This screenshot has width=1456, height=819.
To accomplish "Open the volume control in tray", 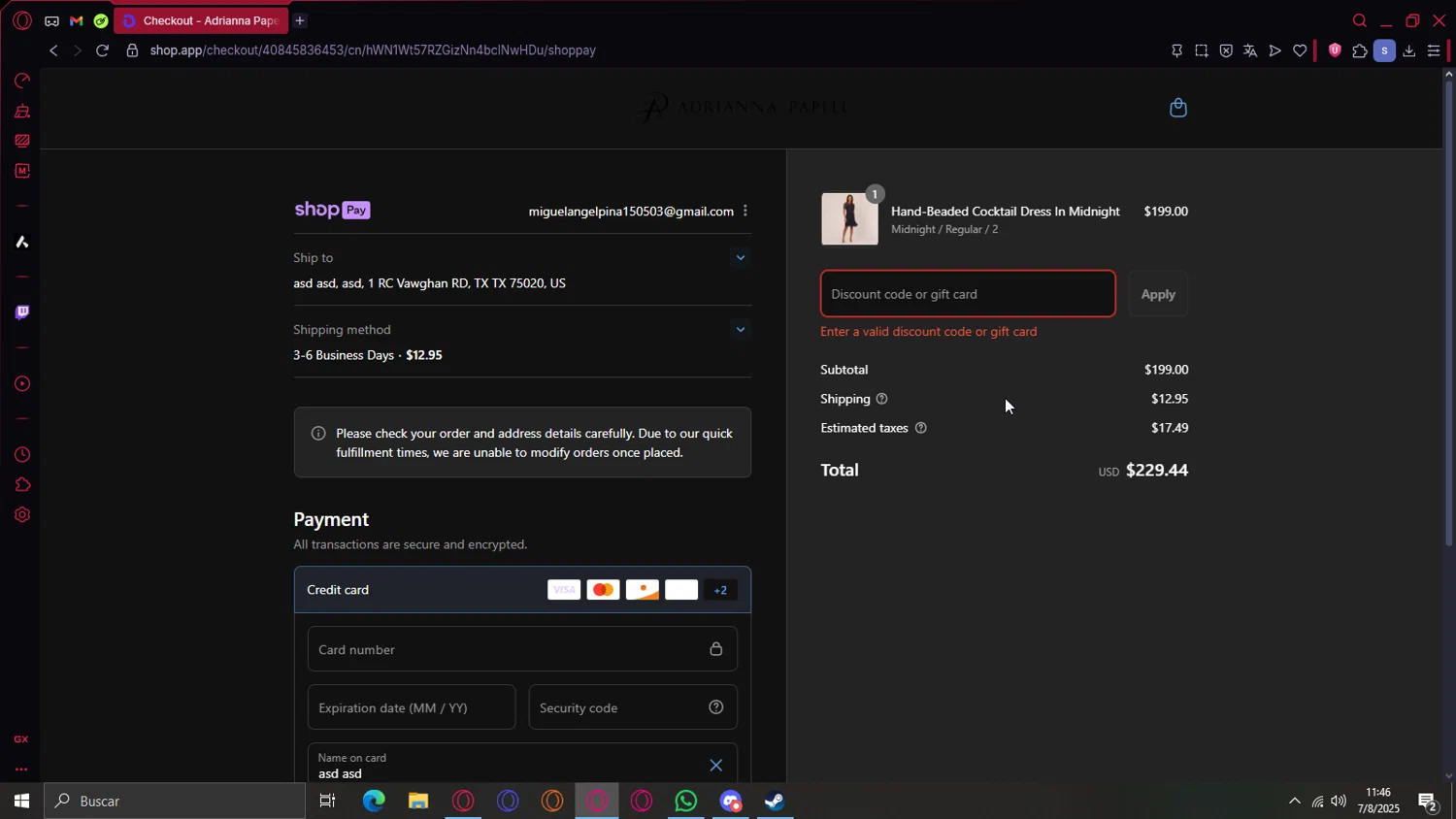I will (x=1339, y=801).
